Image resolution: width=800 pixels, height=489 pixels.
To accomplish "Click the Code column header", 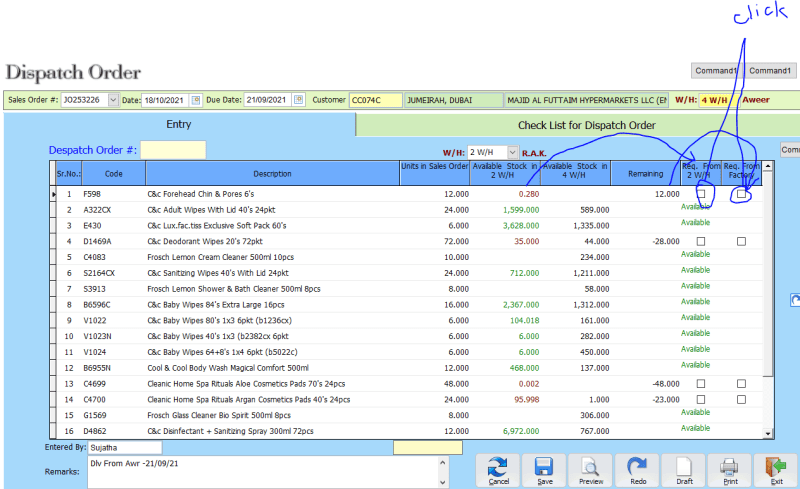I will click(114, 174).
